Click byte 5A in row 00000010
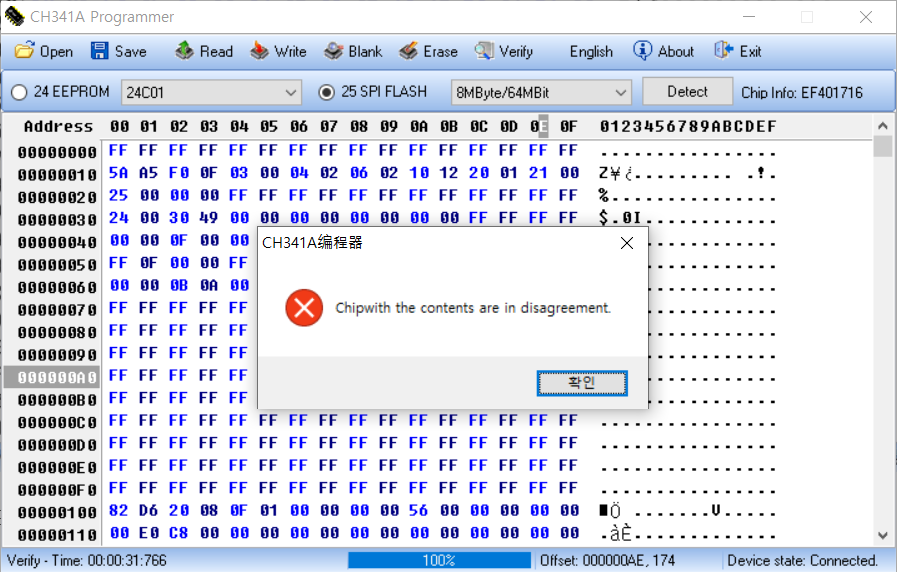This screenshot has width=897, height=572. 118,173
